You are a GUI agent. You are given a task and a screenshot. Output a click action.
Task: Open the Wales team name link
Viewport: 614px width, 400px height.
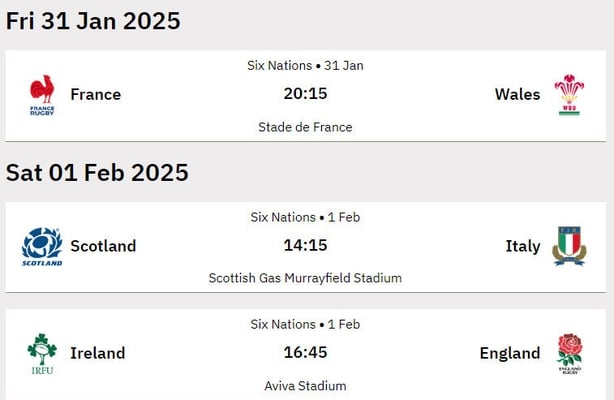tap(517, 94)
